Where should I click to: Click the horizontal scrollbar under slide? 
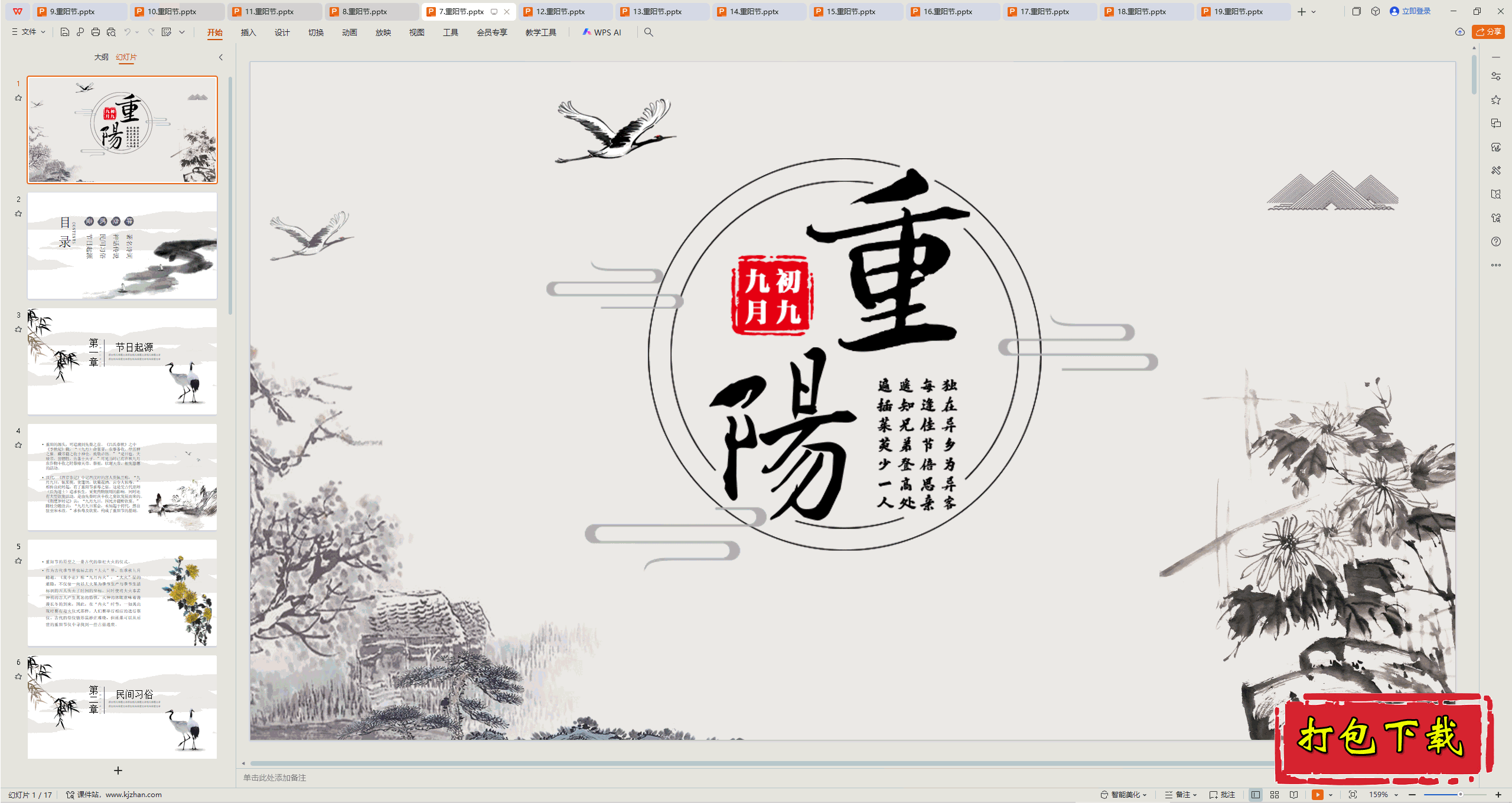tap(762, 763)
